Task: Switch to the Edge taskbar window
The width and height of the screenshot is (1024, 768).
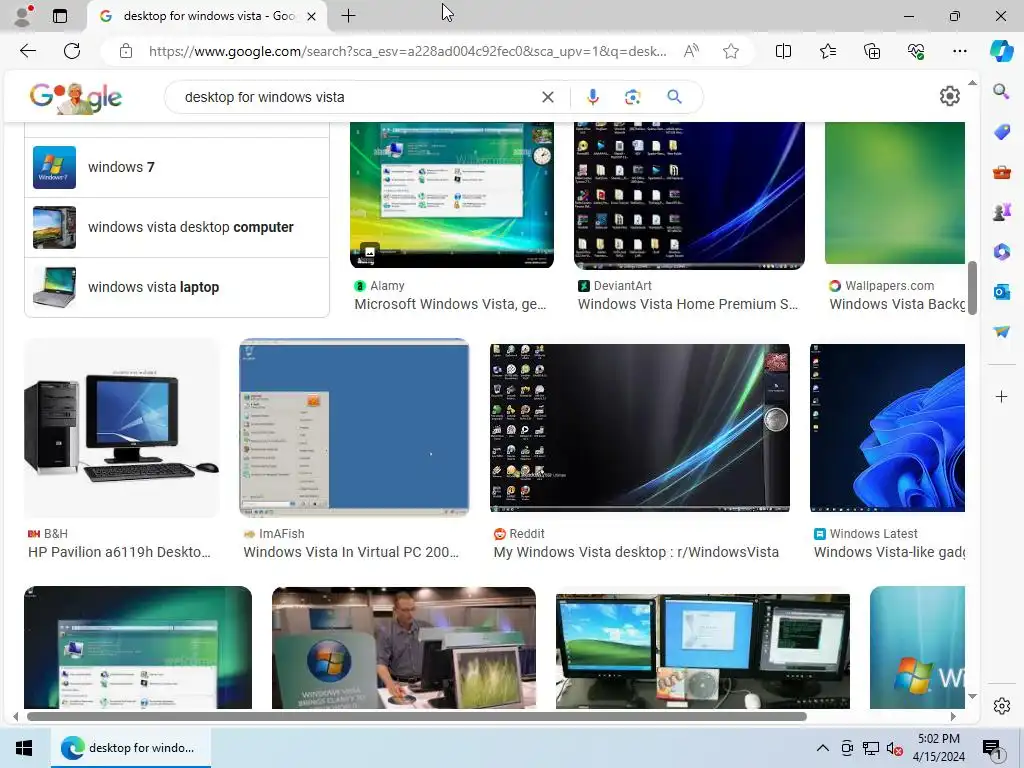Action: tap(131, 748)
